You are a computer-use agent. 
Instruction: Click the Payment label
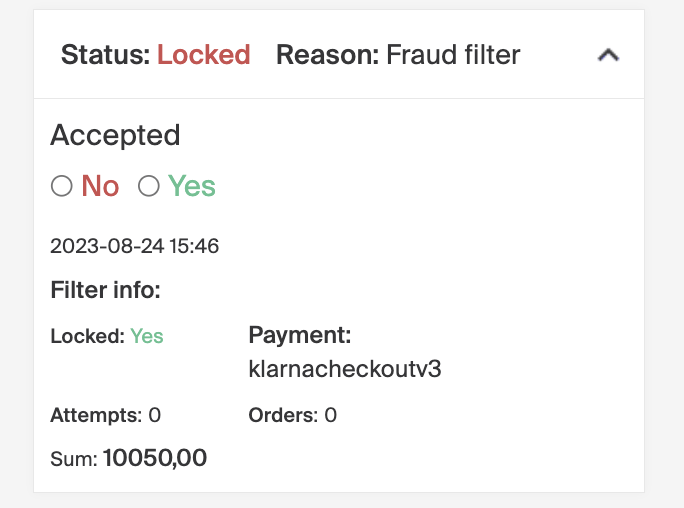(300, 335)
